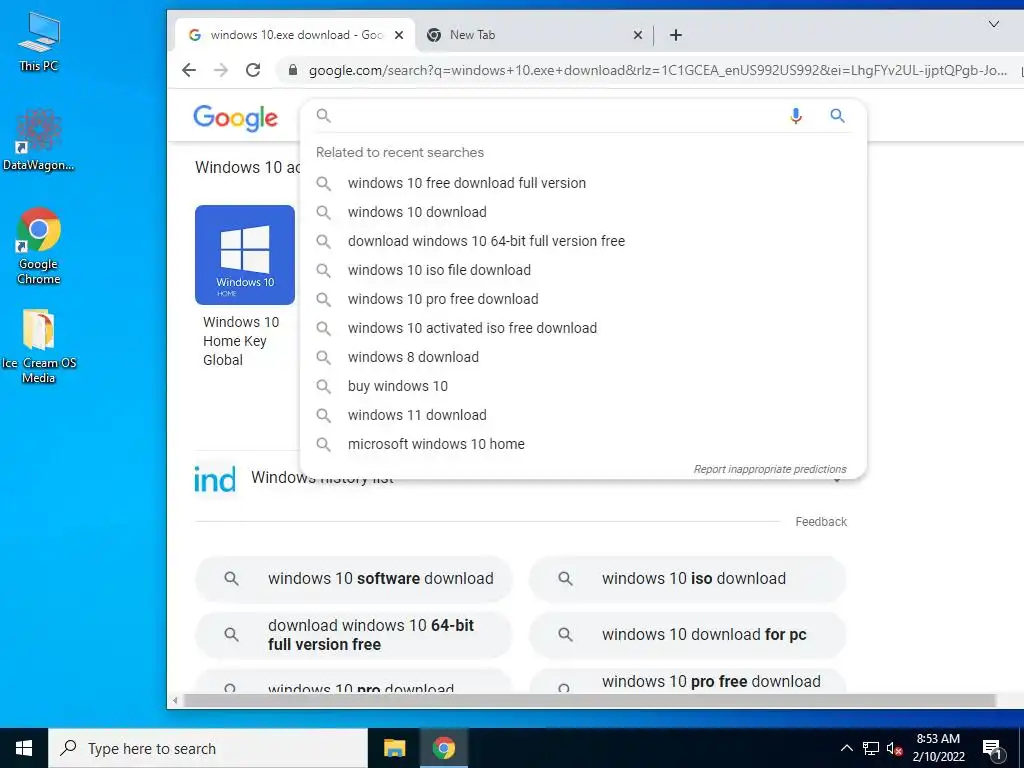The height and width of the screenshot is (768, 1024).
Task: Click the 'Type here to search' taskbar box
Action: click(x=208, y=748)
